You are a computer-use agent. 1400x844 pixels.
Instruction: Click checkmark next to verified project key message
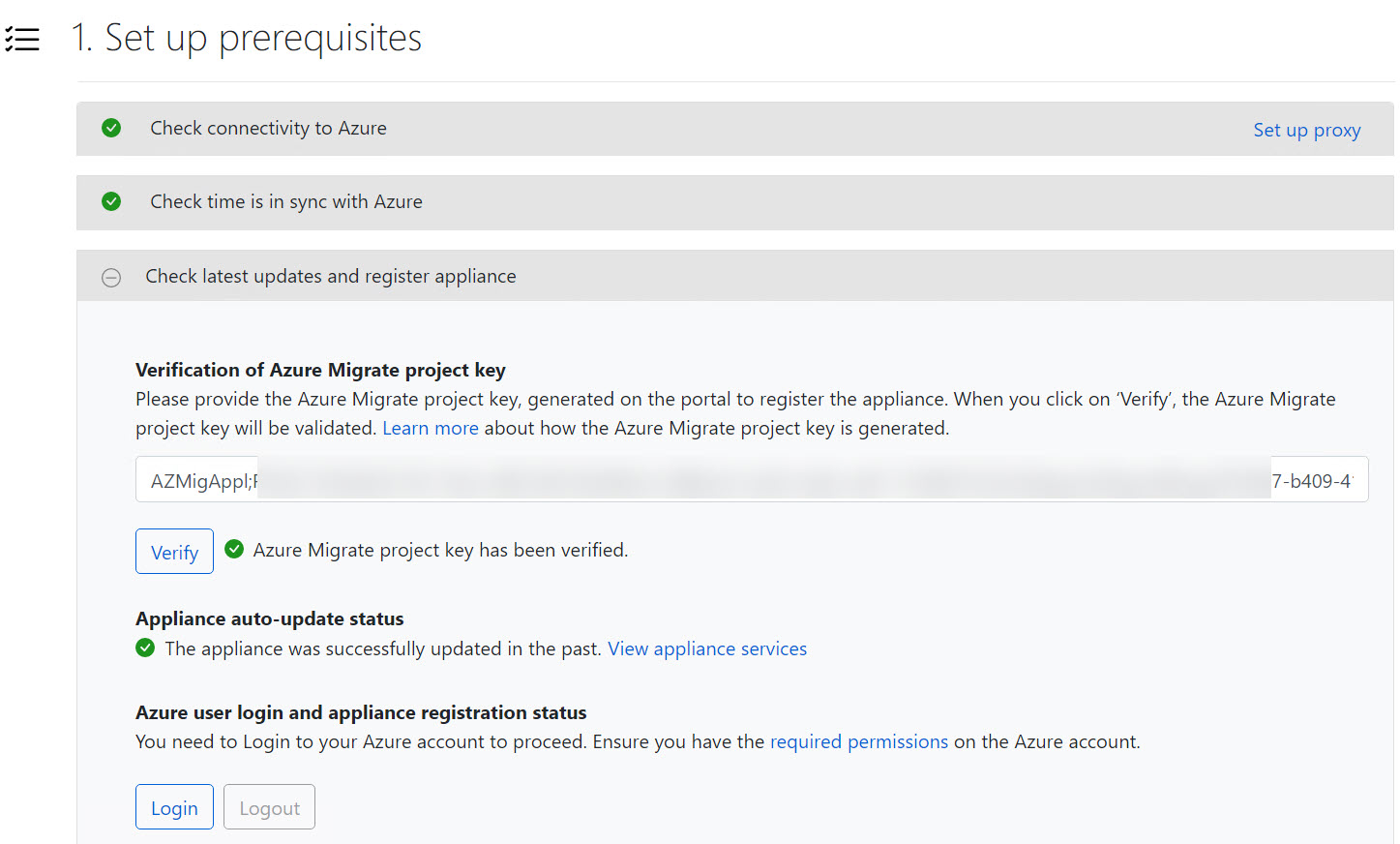click(234, 548)
